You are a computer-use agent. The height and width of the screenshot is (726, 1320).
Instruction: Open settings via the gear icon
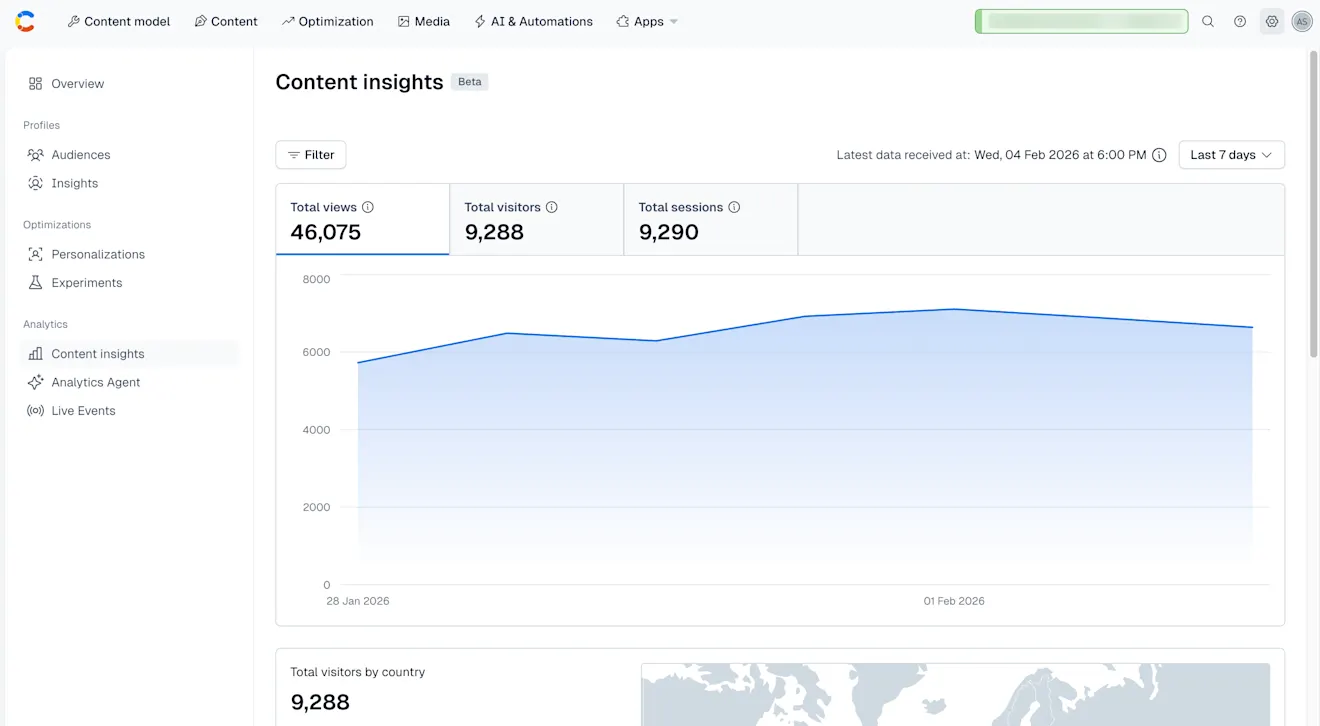[x=1271, y=21]
